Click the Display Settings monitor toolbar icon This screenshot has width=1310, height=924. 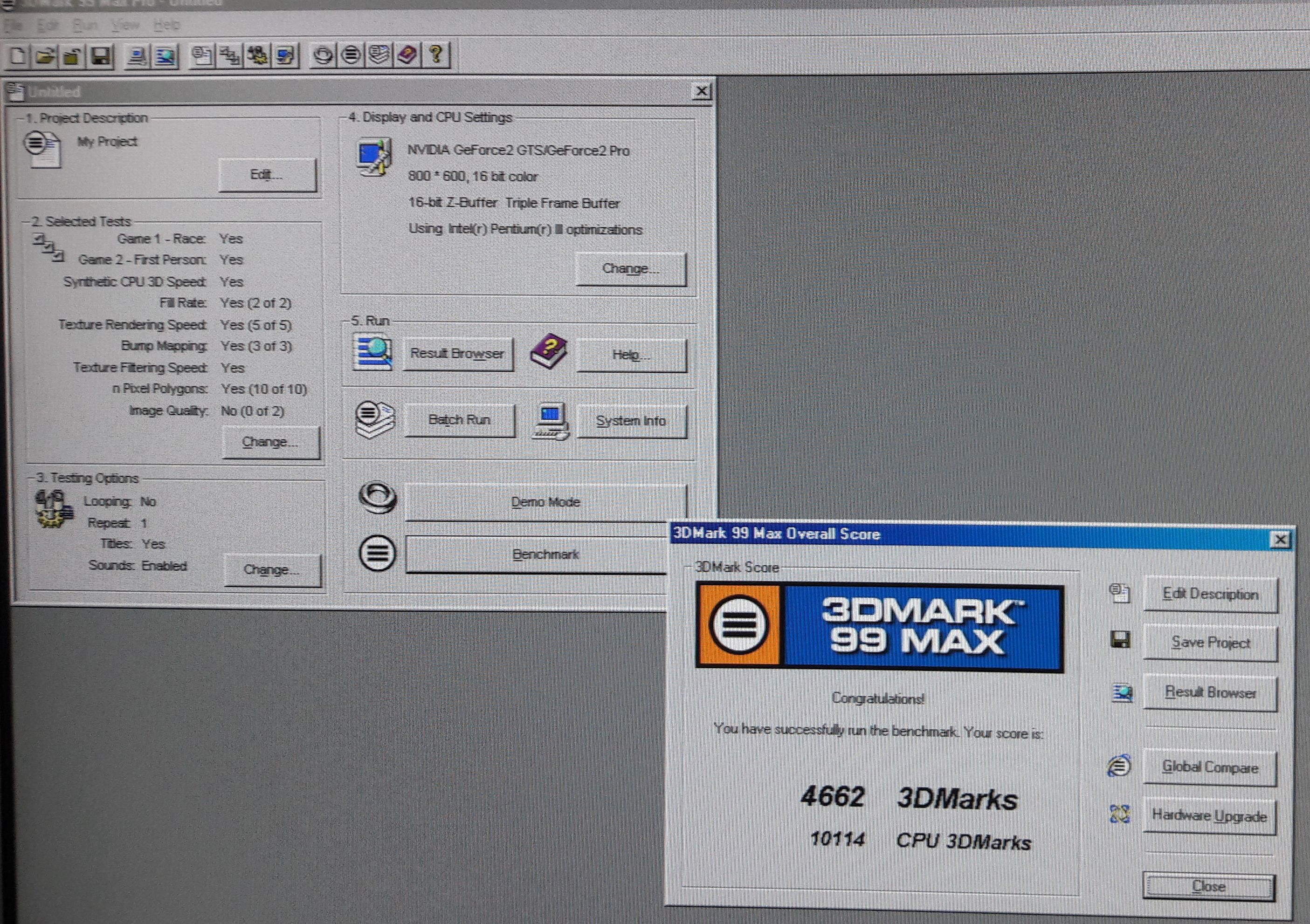[x=285, y=55]
